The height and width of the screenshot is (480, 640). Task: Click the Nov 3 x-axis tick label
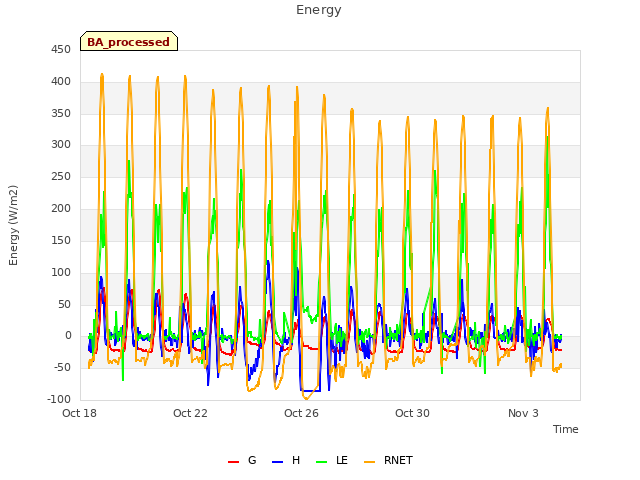(x=523, y=413)
